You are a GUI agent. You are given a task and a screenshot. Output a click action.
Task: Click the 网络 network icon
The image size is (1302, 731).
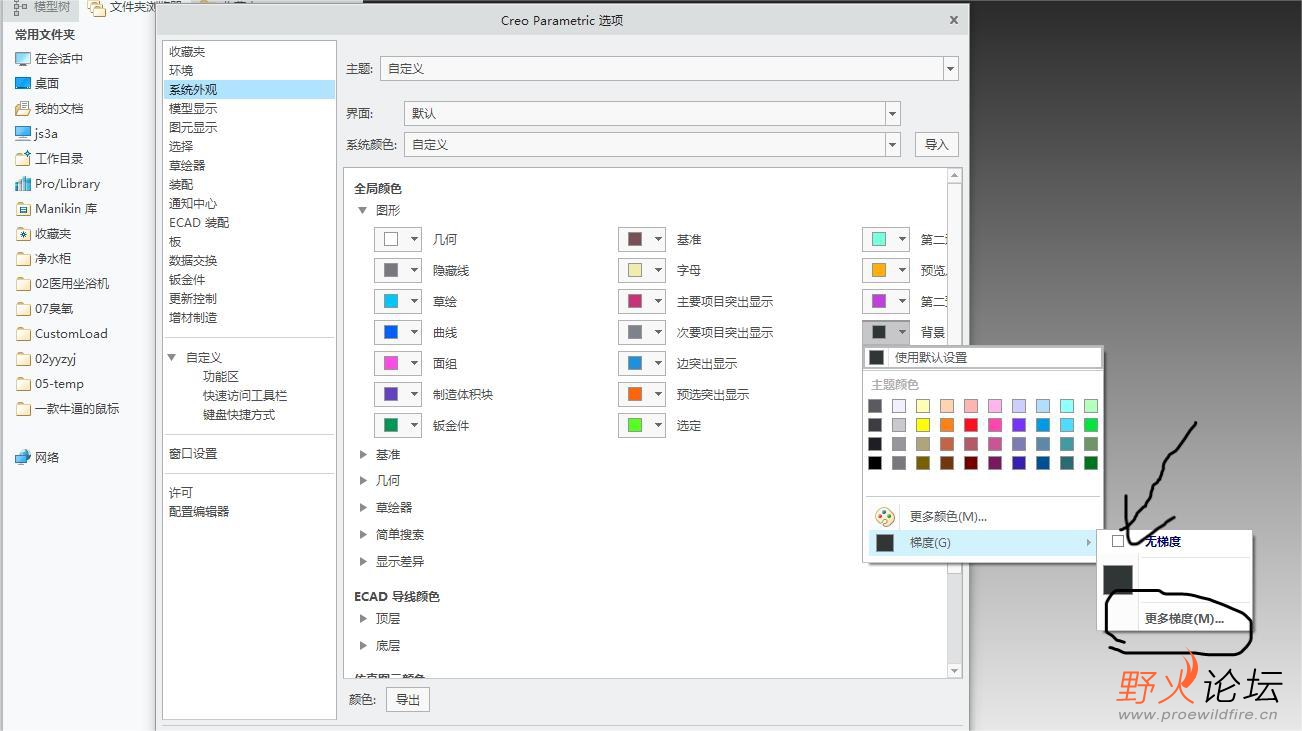(23, 458)
